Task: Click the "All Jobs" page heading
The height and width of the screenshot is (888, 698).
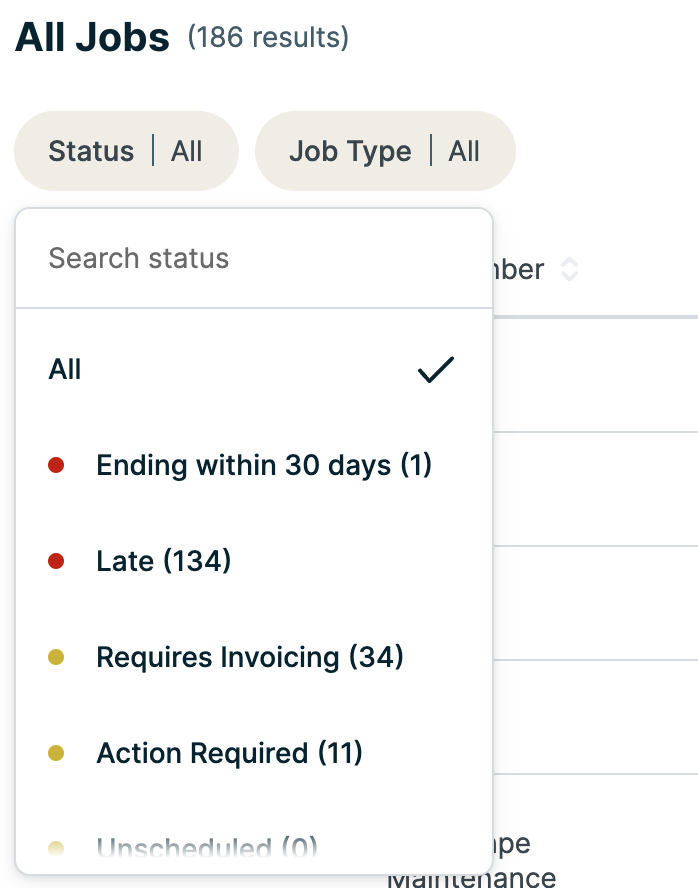Action: pos(93,38)
